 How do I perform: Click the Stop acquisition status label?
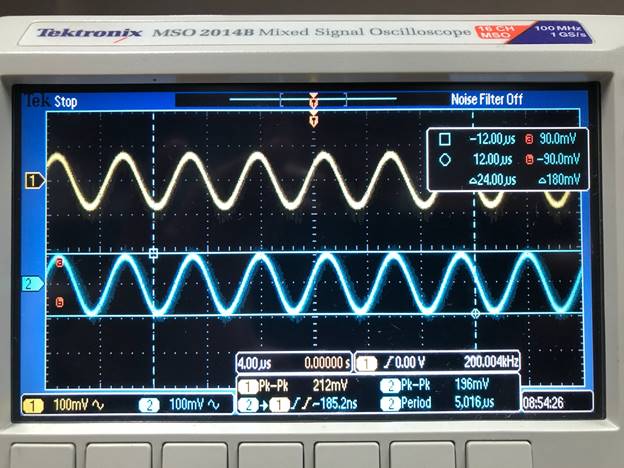(66, 102)
